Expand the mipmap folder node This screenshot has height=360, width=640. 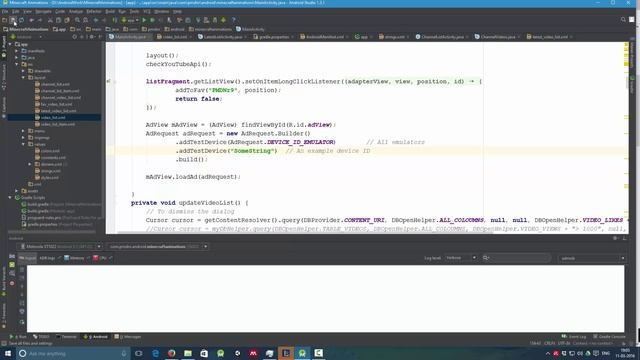23,138
